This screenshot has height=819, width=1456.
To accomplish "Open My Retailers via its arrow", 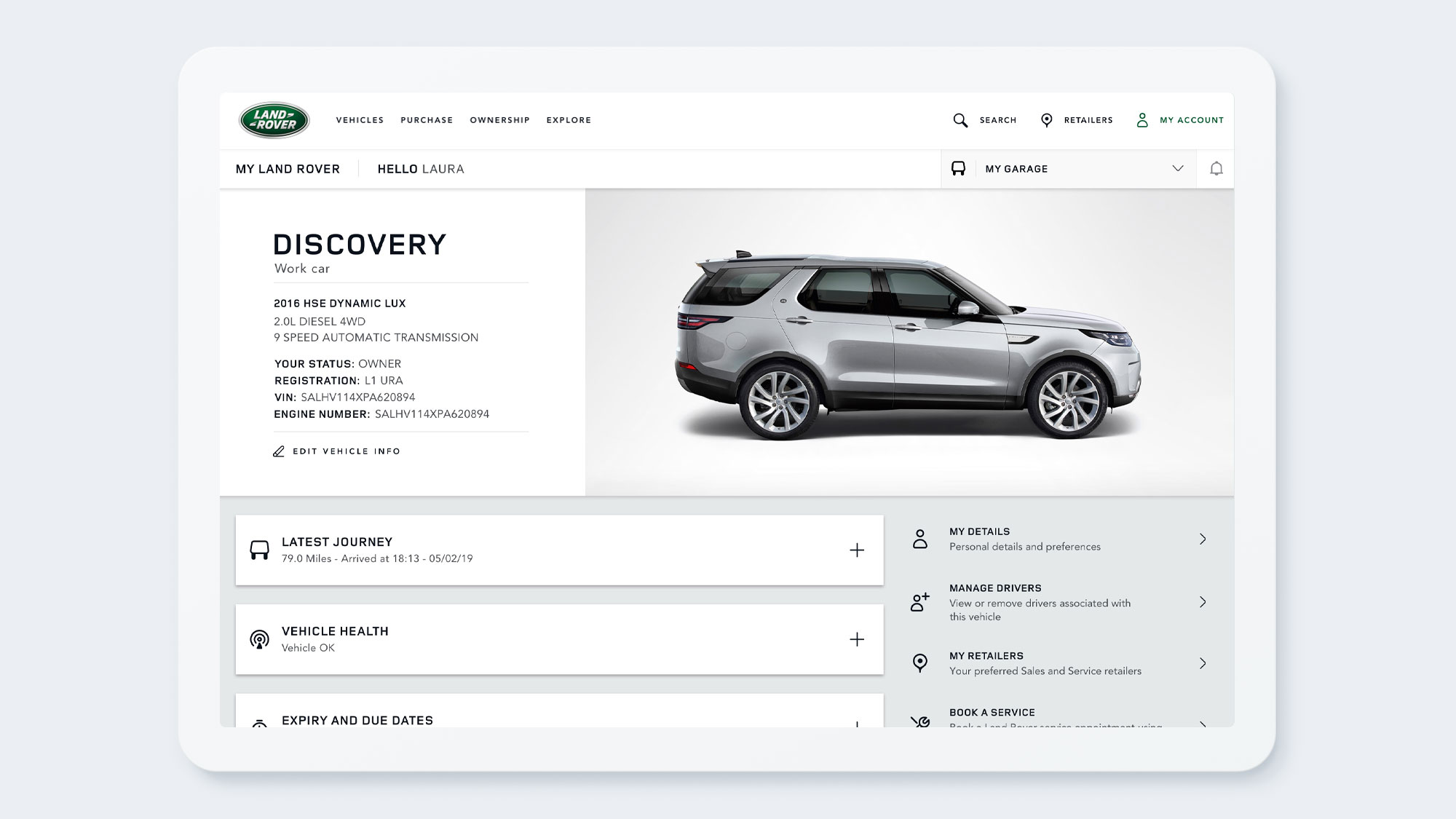I will pos(1203,663).
